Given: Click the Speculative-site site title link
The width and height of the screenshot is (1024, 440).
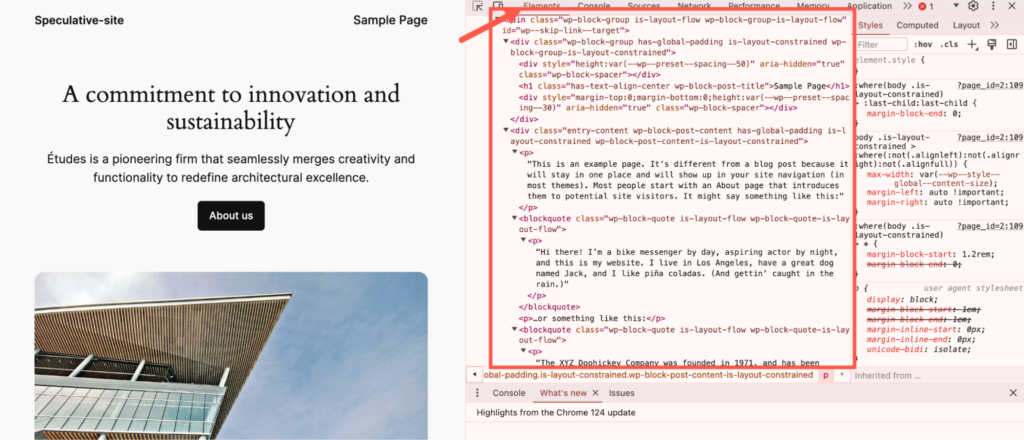Looking at the screenshot, I should (79, 20).
